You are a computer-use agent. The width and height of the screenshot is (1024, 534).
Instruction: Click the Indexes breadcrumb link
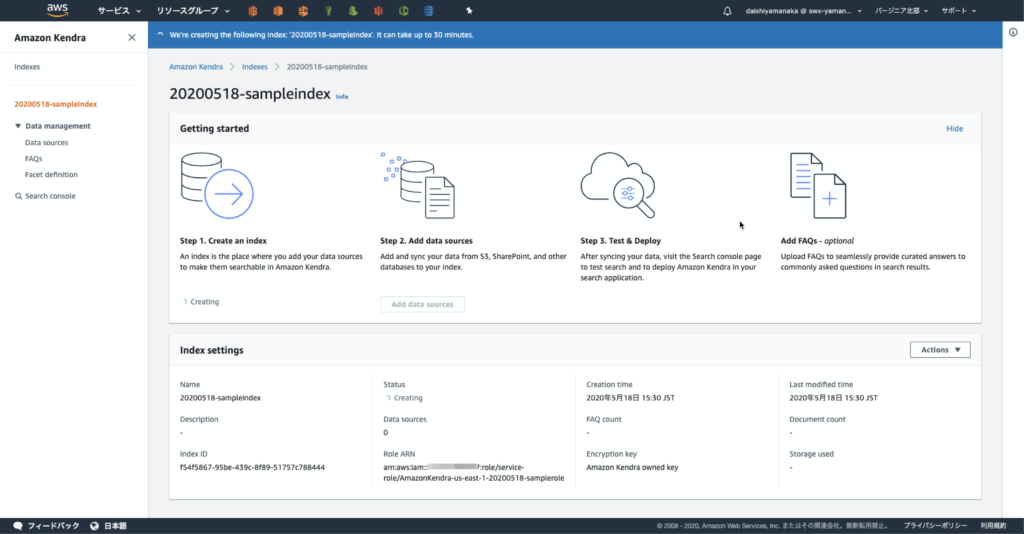[x=254, y=66]
